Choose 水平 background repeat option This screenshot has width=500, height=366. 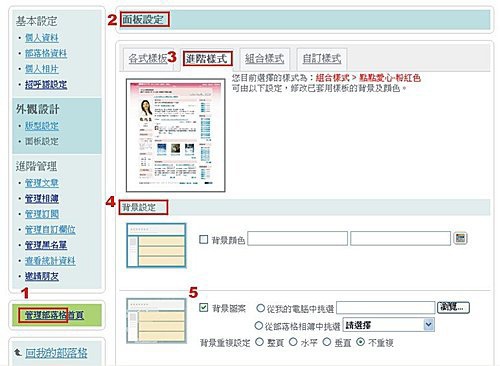click(x=293, y=342)
